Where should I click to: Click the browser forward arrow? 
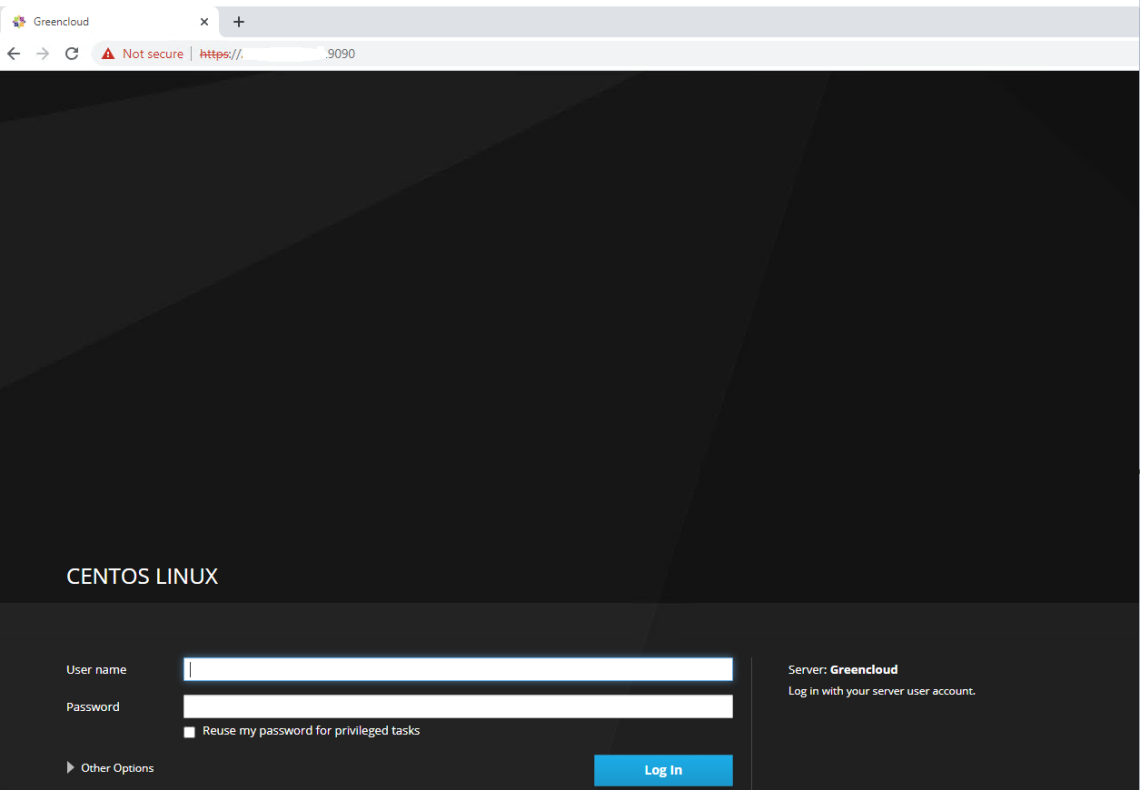43,54
